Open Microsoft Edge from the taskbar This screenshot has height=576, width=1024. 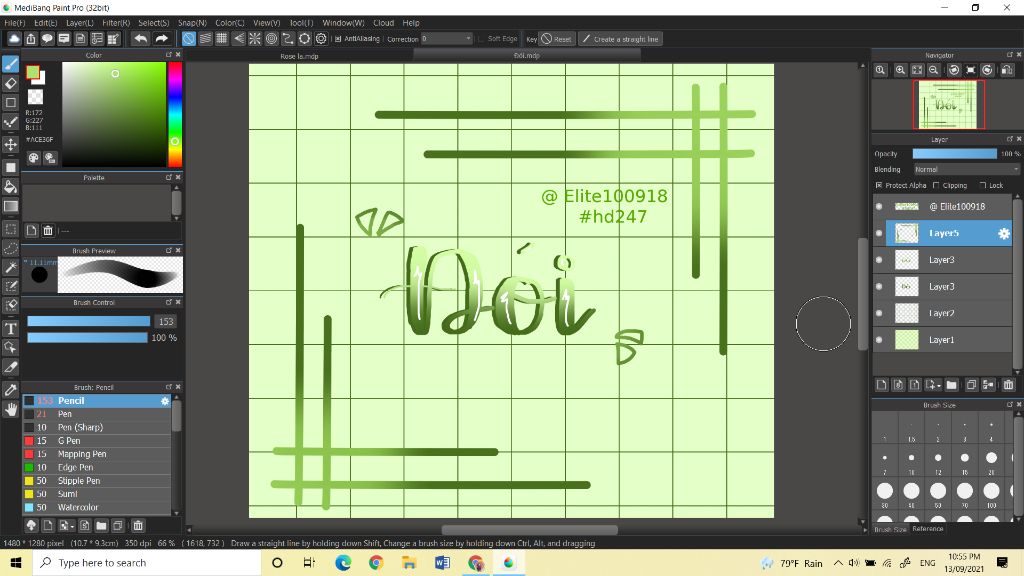(x=343, y=562)
